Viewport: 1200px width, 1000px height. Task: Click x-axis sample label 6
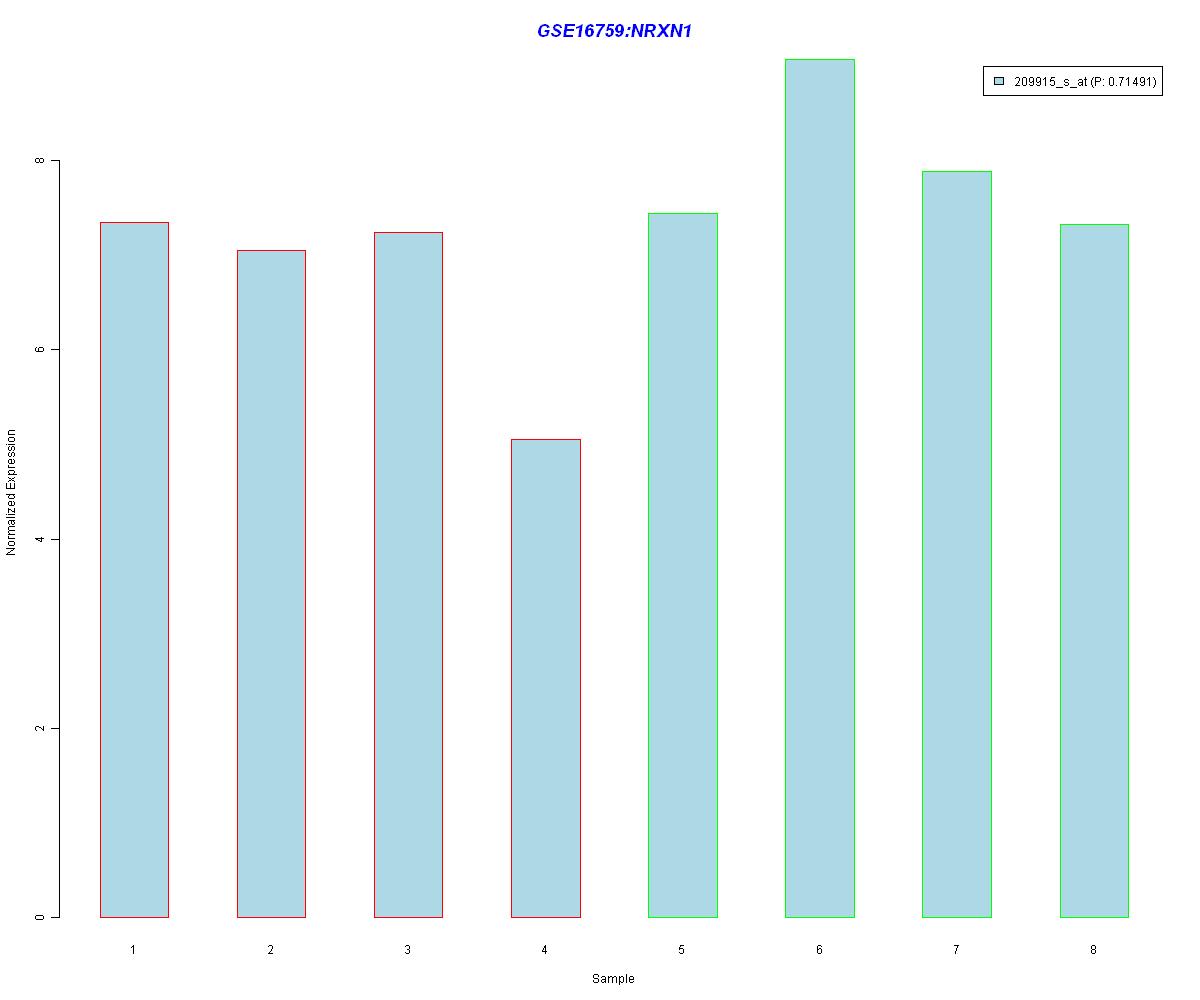[x=819, y=949]
